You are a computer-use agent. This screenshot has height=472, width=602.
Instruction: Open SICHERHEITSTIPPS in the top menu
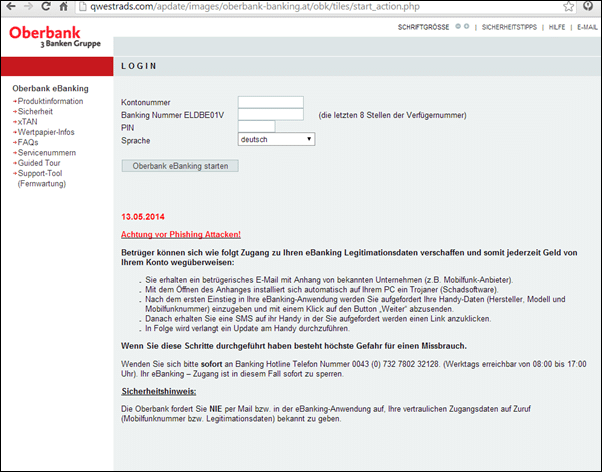(509, 27)
